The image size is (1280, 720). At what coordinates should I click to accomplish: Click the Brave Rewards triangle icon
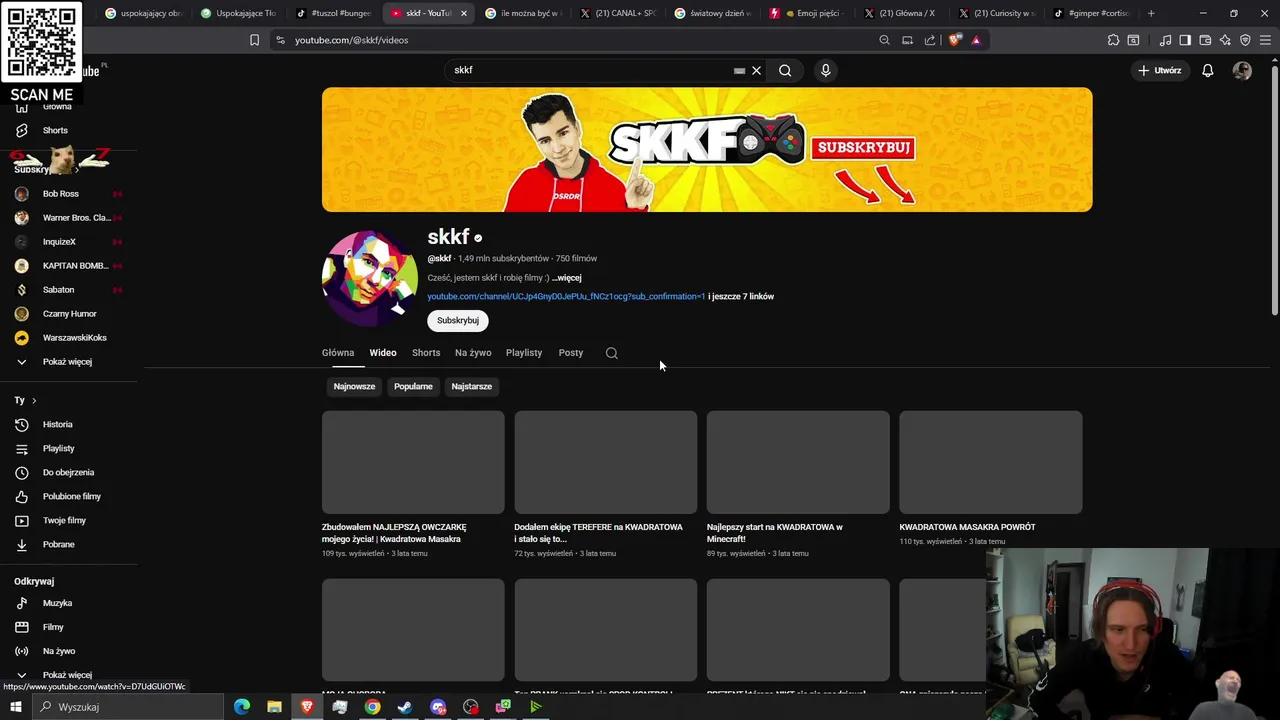(x=976, y=40)
